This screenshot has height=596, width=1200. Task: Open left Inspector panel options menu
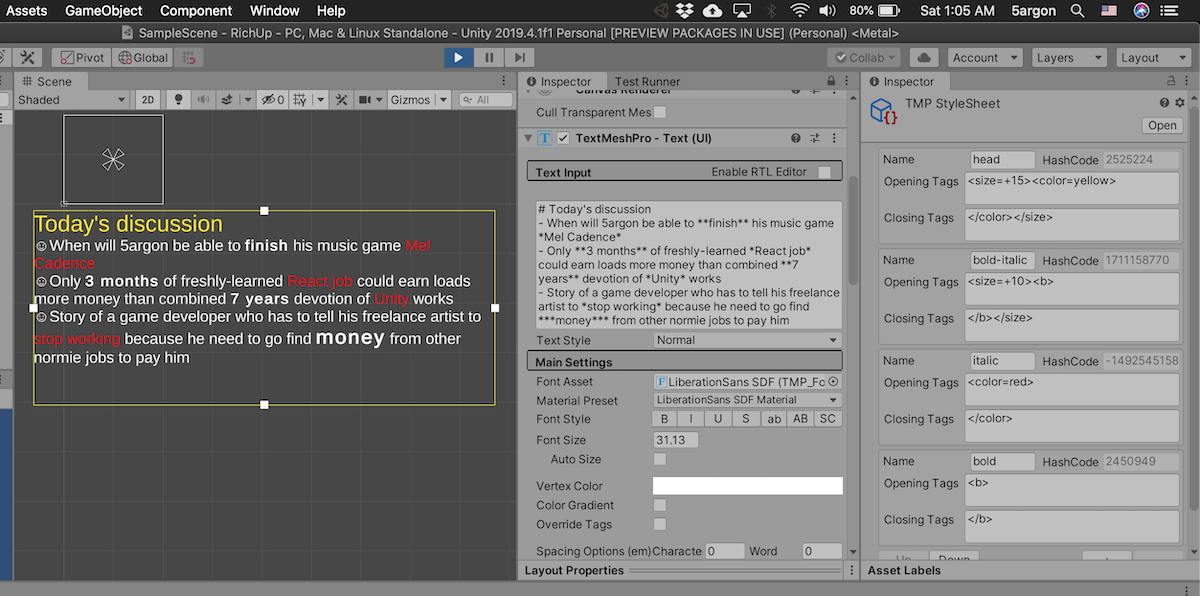click(847, 82)
